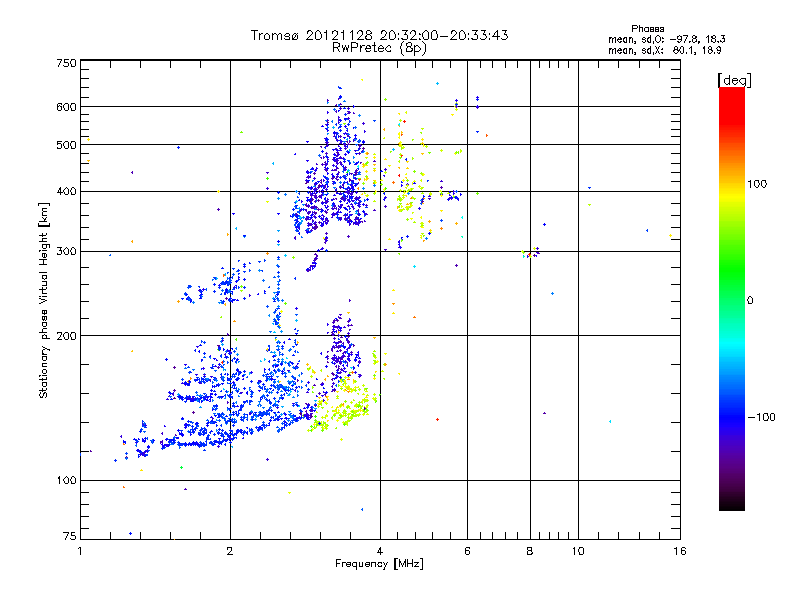Click the x-axis tick label '10'
This screenshot has height=600, width=800.
(578, 551)
